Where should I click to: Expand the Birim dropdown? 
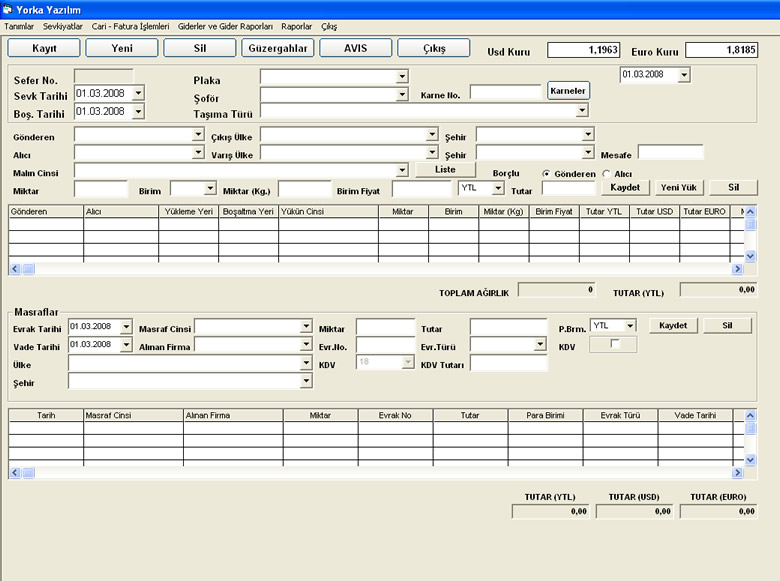tap(210, 188)
